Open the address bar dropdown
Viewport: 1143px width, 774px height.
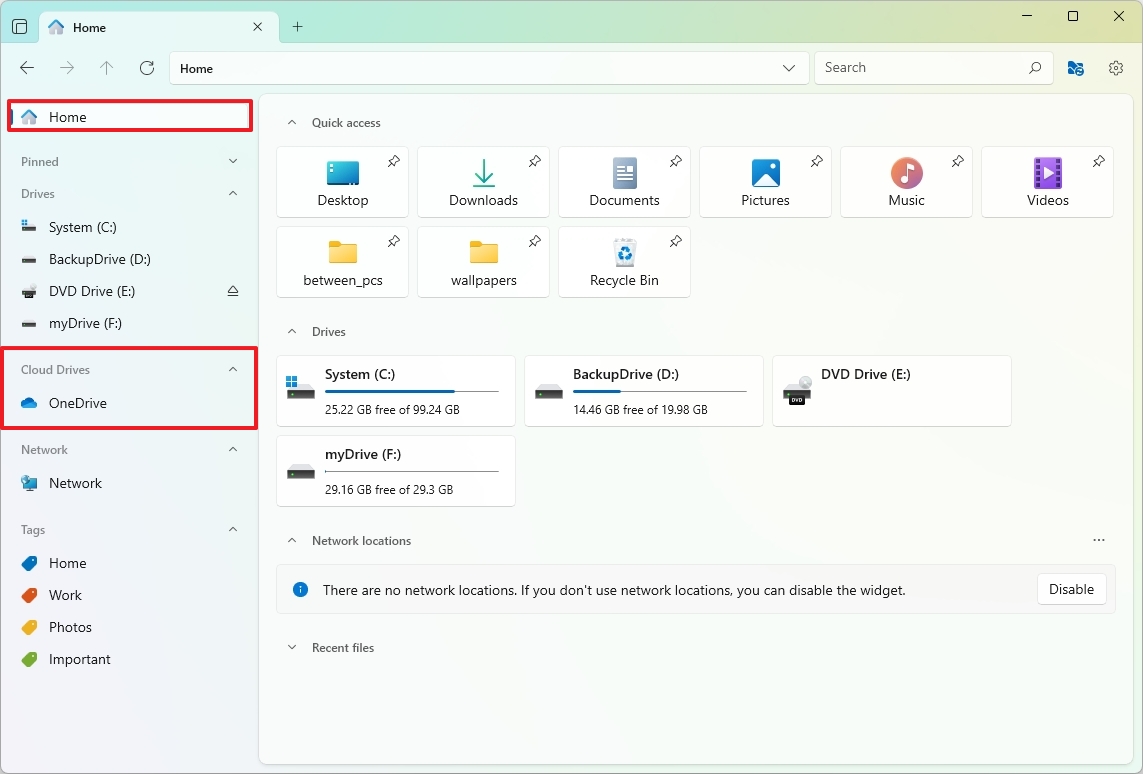(789, 68)
